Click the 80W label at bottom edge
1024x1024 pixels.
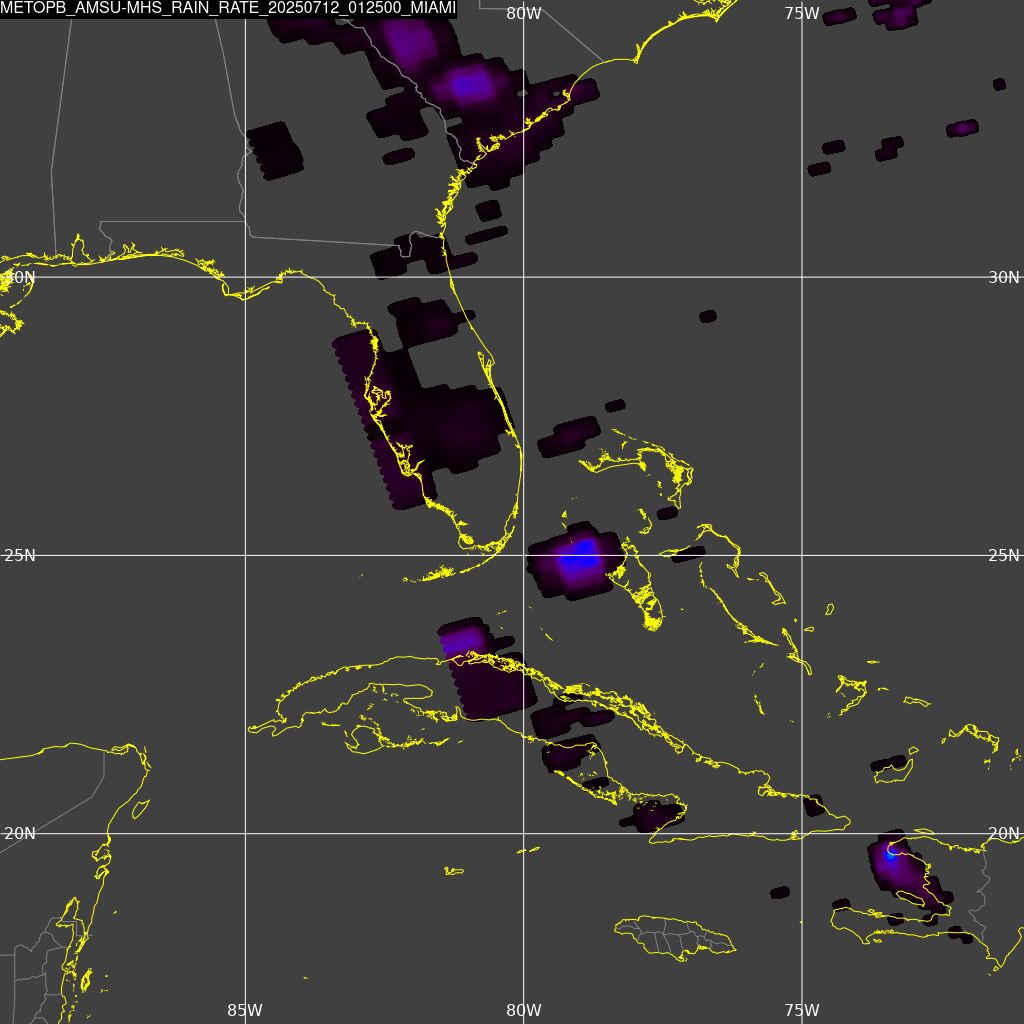click(x=524, y=1011)
